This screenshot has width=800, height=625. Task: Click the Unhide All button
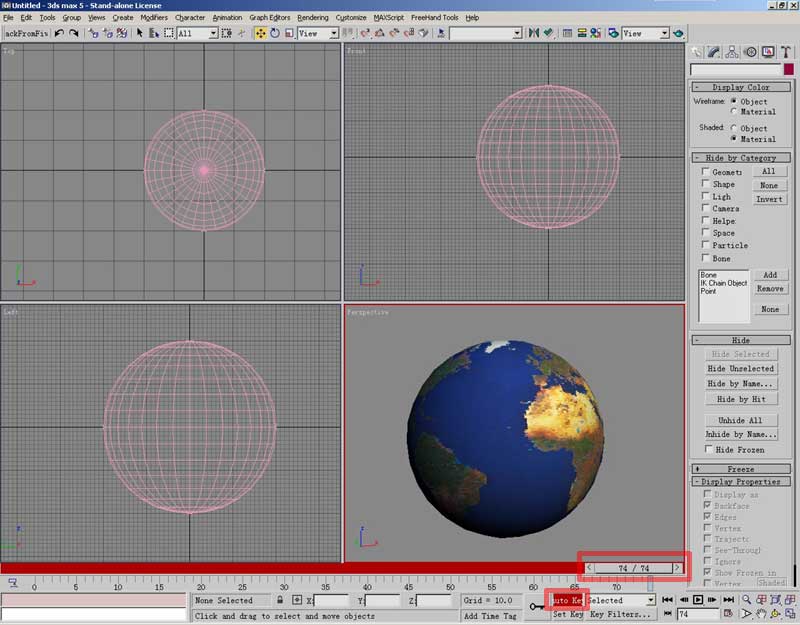[740, 420]
